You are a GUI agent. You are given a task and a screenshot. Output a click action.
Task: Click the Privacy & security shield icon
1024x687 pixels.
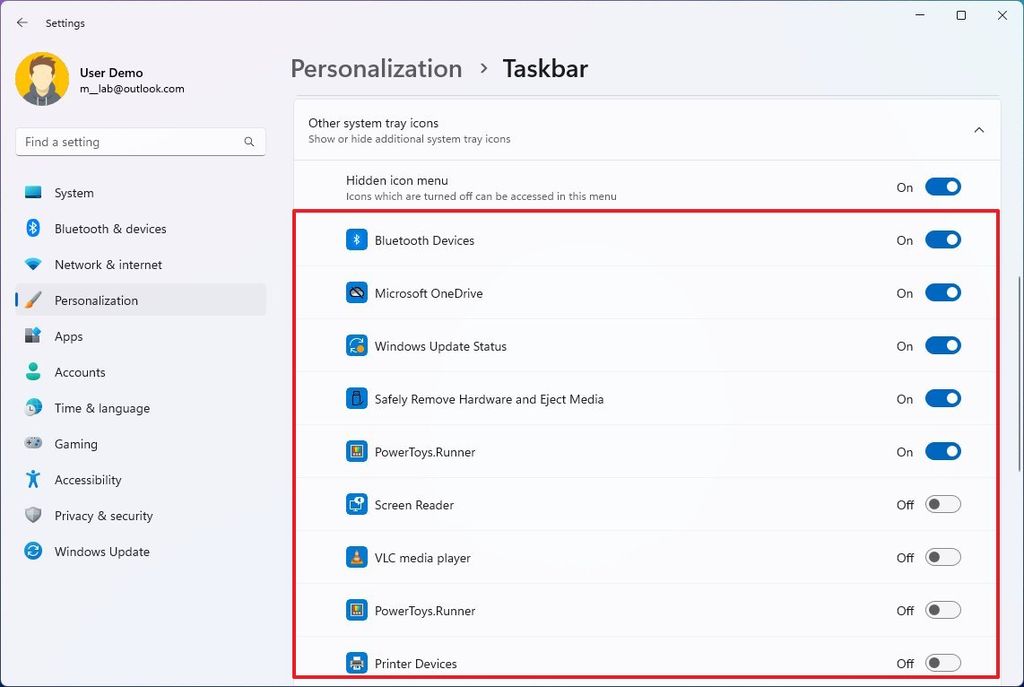[x=31, y=516]
